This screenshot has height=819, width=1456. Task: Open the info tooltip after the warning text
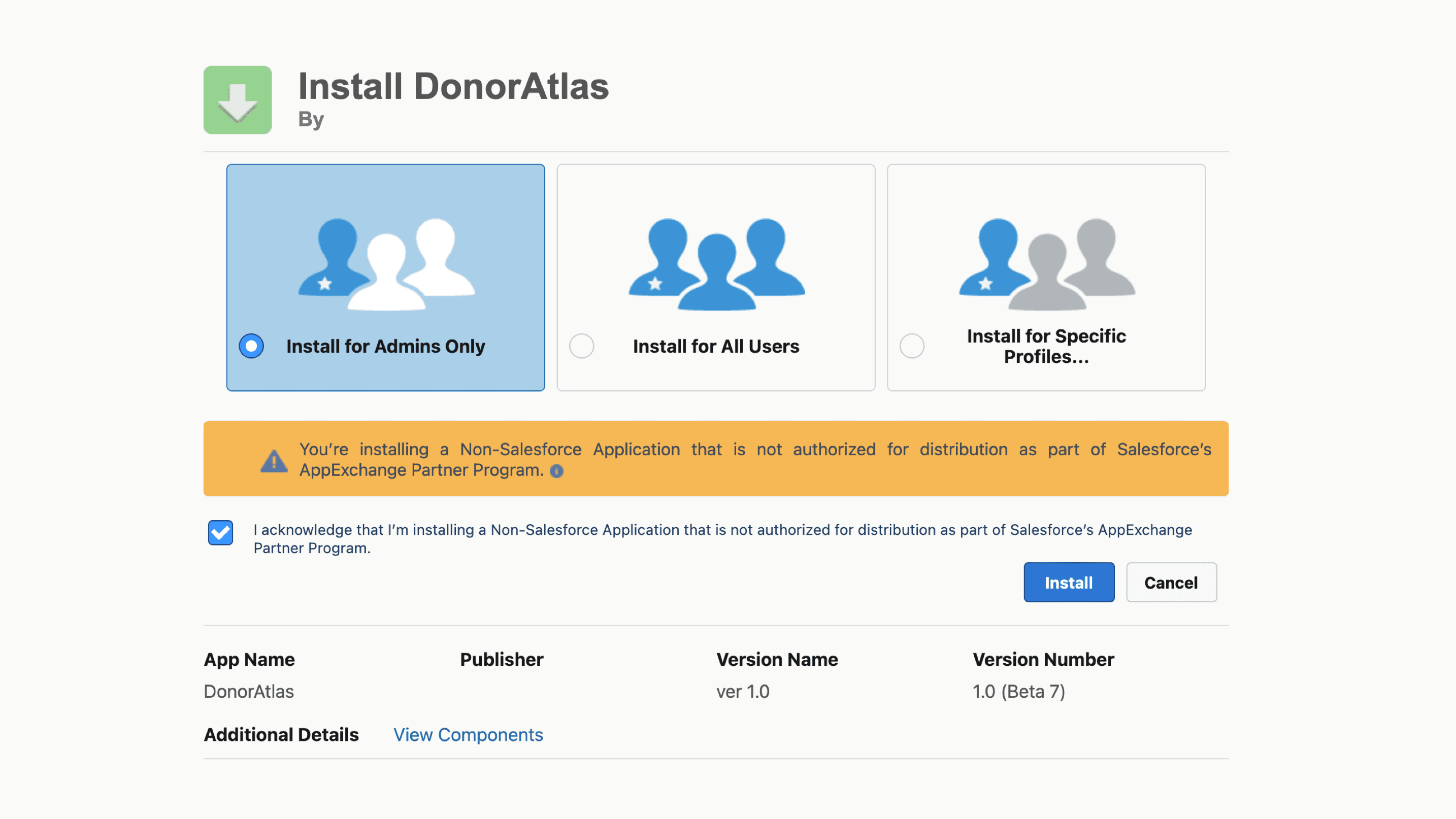click(x=557, y=470)
